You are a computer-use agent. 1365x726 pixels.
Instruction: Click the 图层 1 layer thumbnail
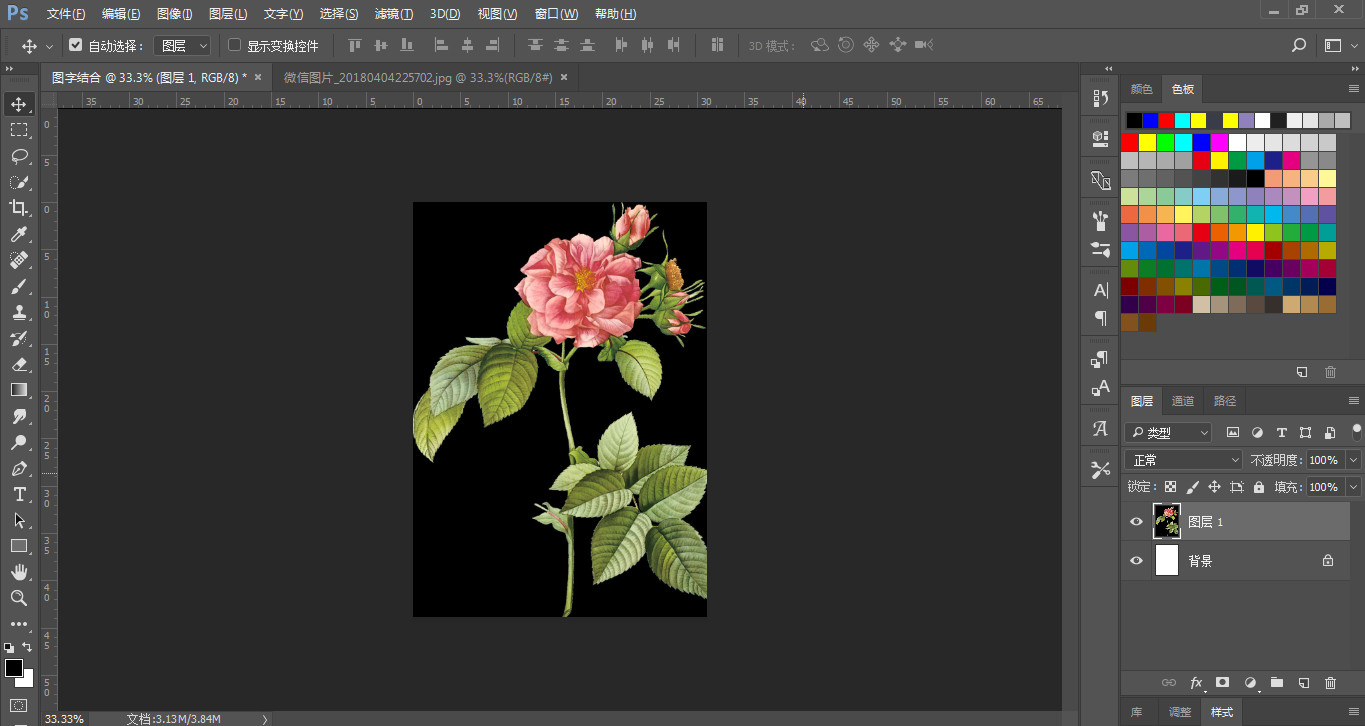(1167, 522)
